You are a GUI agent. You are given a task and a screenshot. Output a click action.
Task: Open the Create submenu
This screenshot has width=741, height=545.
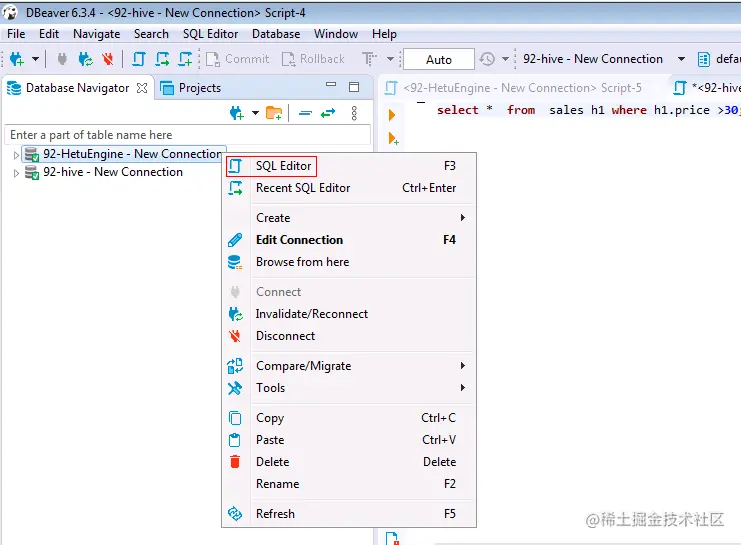pyautogui.click(x=349, y=218)
